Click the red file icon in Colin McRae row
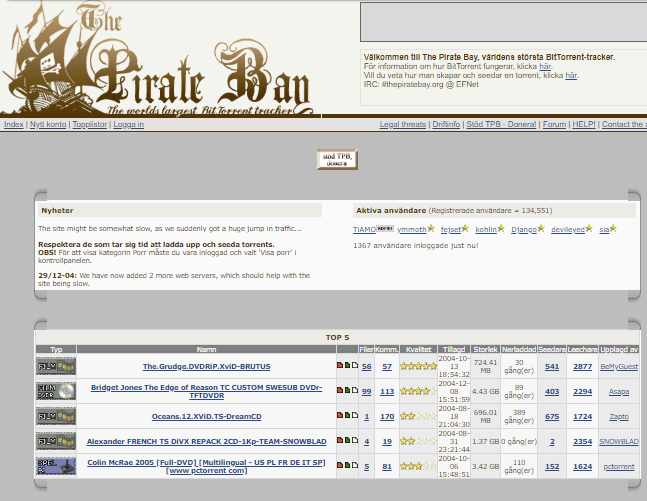 [x=340, y=465]
